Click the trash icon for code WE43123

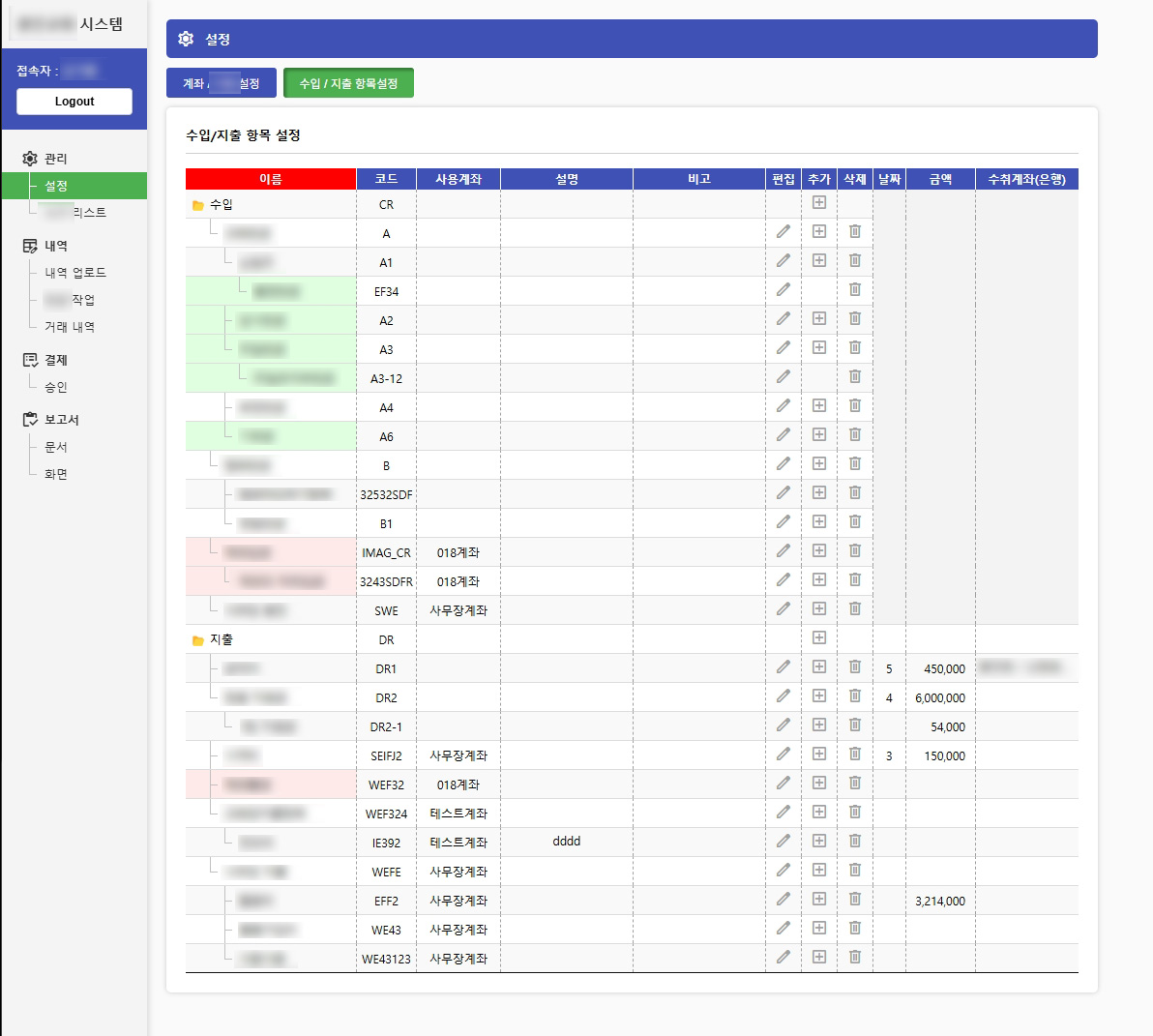coord(855,957)
